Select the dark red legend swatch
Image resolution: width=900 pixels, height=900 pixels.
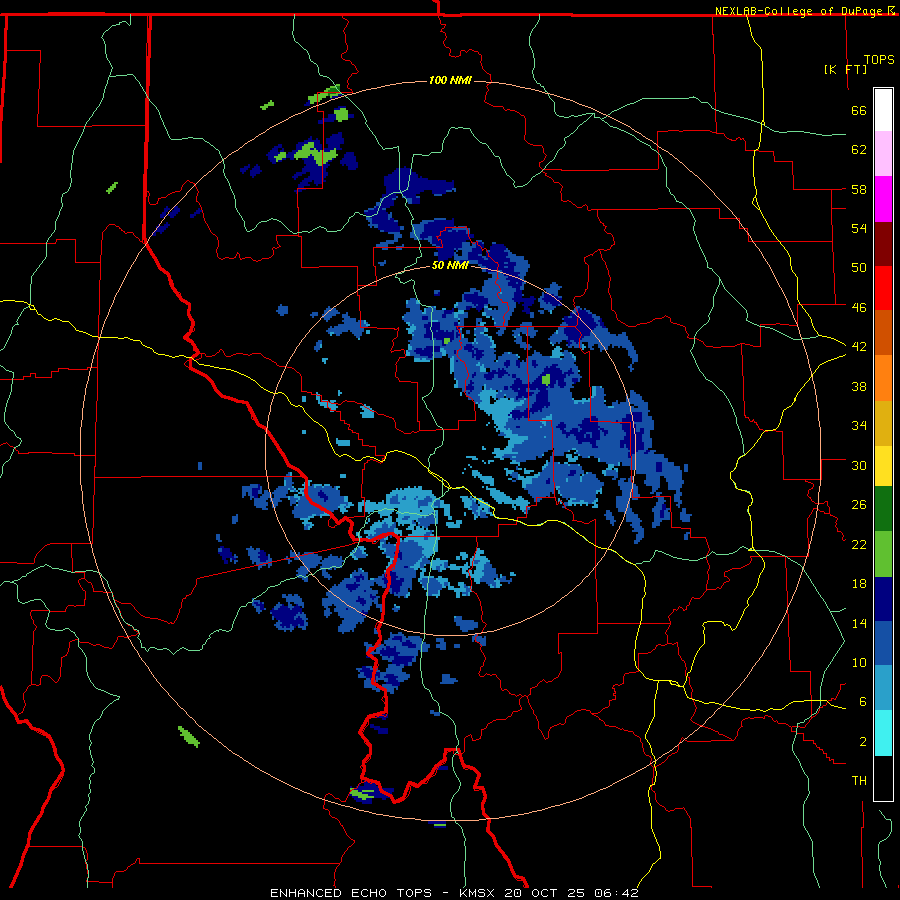click(883, 244)
